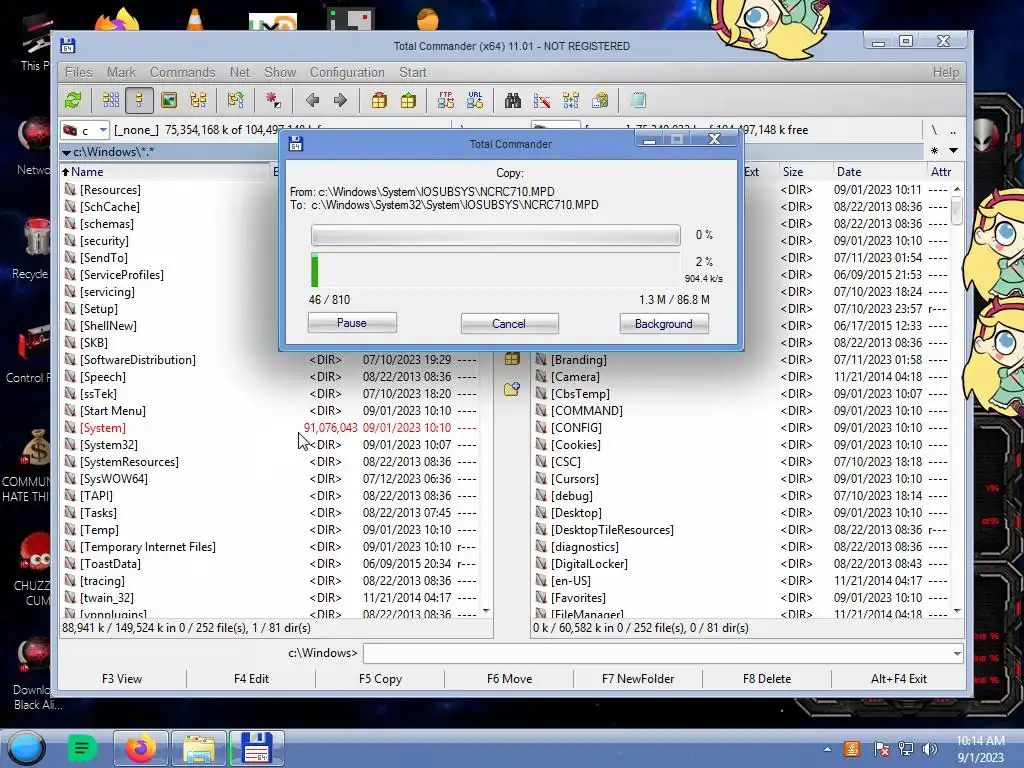1024x768 pixels.
Task: Sort left panel by Name column
Action: (x=165, y=172)
